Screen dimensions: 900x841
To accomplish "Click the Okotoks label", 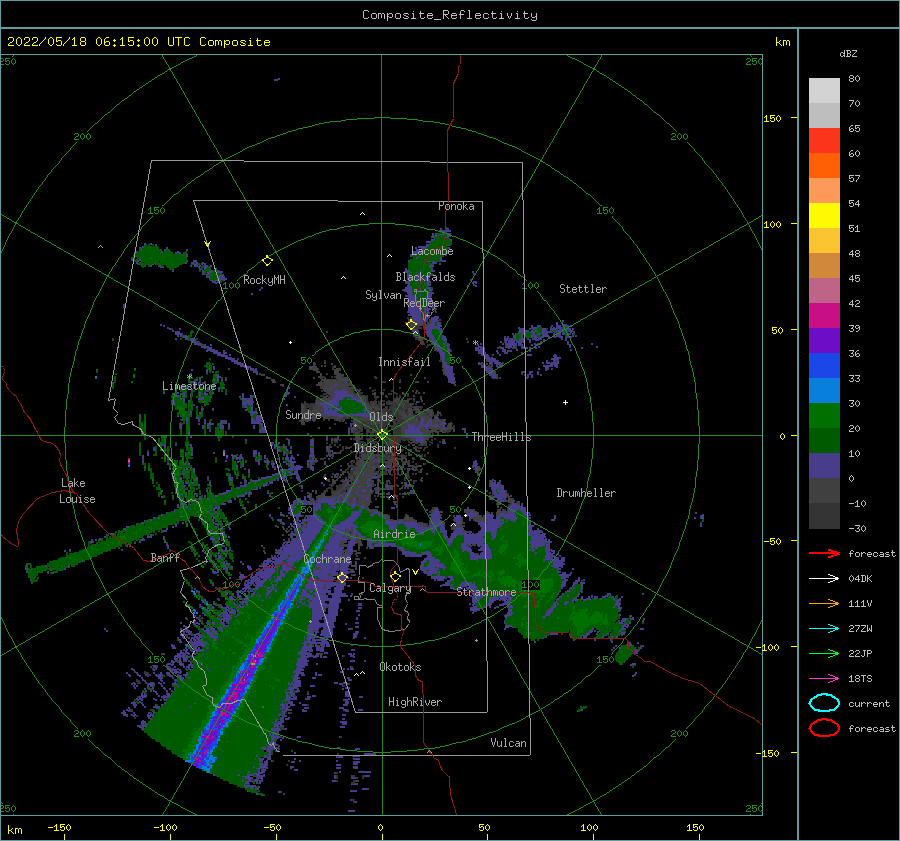I will [x=400, y=667].
